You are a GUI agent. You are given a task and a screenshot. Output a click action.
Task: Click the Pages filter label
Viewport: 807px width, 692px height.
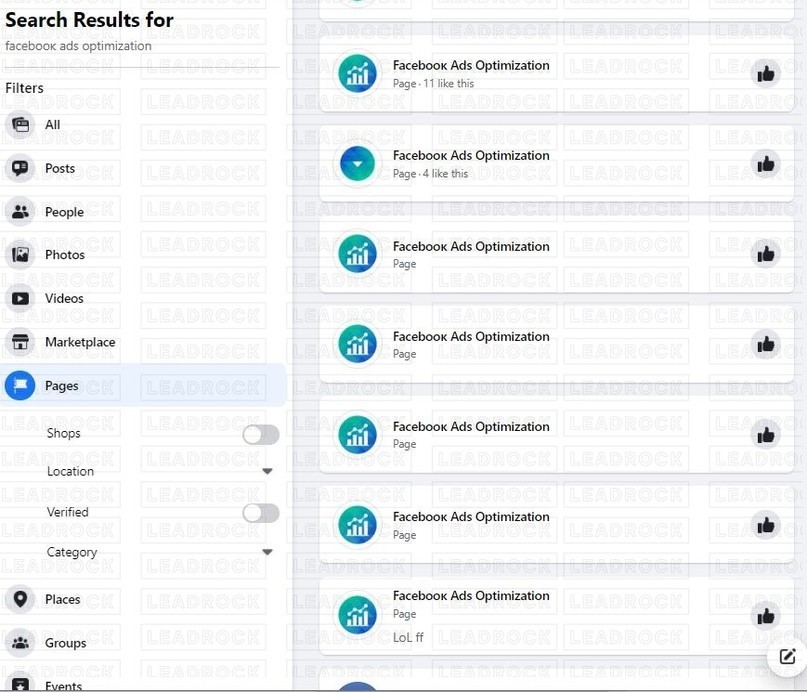[x=62, y=386]
